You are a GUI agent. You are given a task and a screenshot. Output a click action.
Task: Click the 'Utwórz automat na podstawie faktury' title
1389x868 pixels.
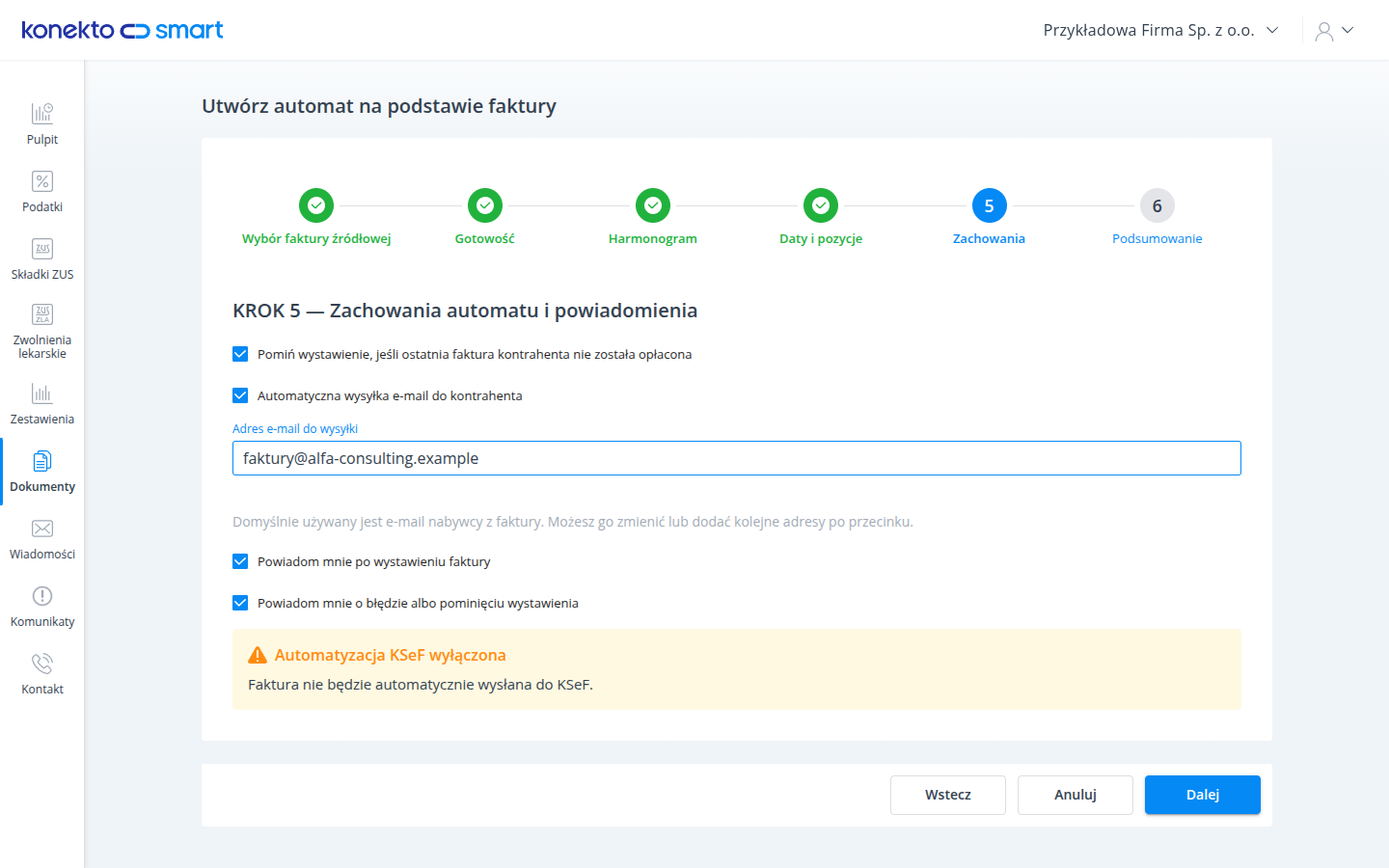(x=379, y=106)
